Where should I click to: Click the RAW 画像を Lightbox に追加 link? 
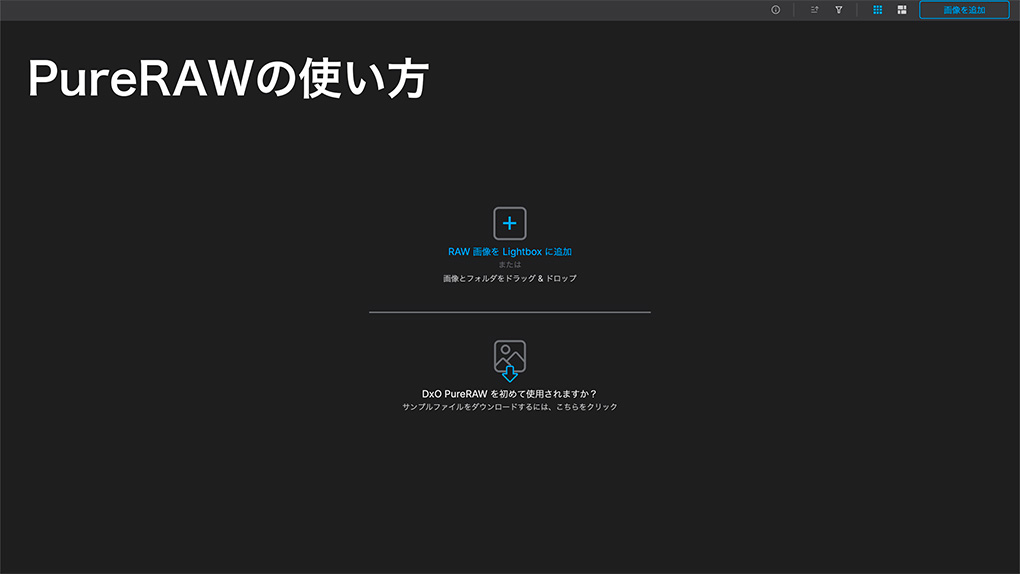(x=509, y=252)
